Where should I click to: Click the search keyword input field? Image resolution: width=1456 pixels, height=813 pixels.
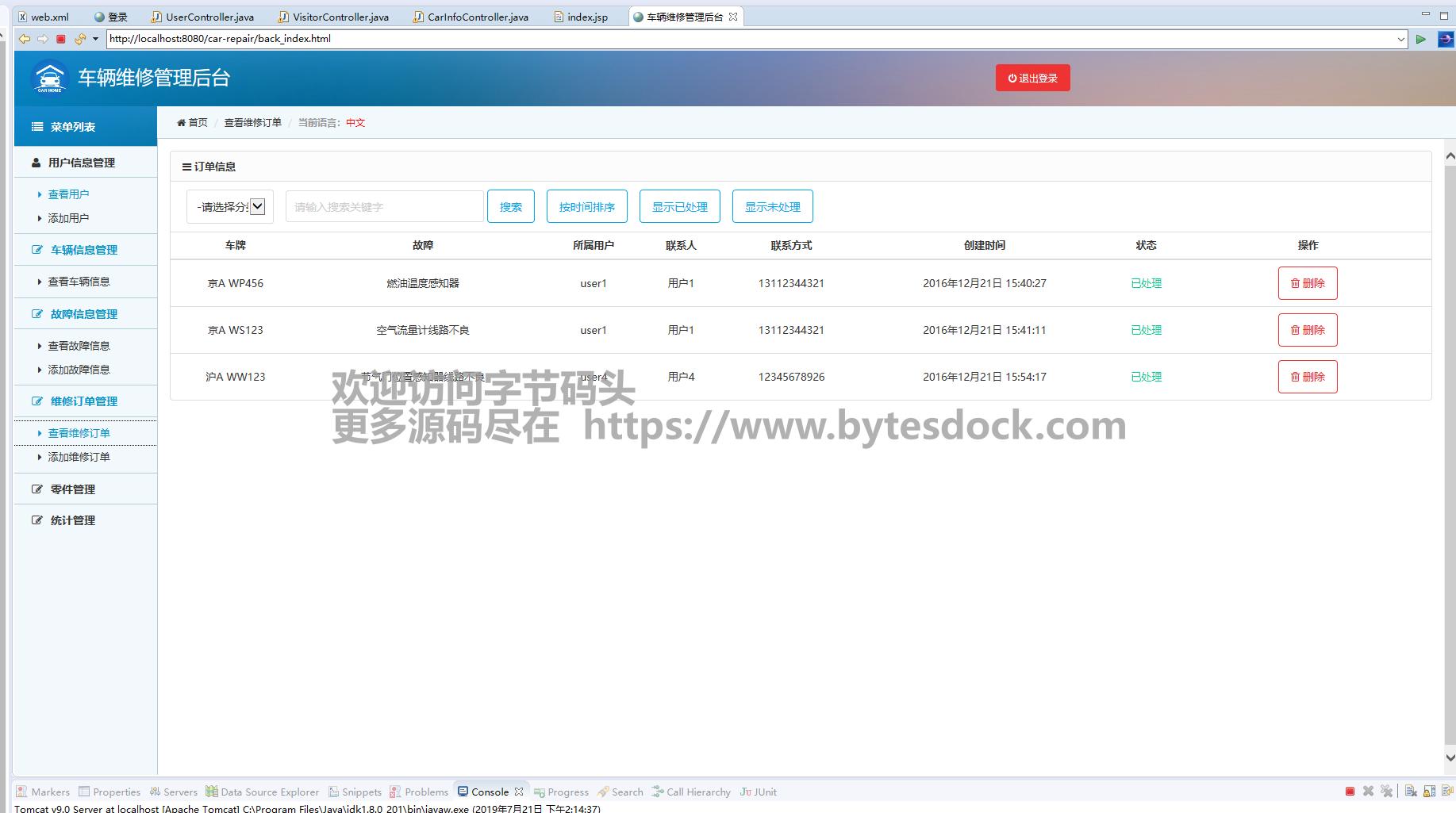384,207
